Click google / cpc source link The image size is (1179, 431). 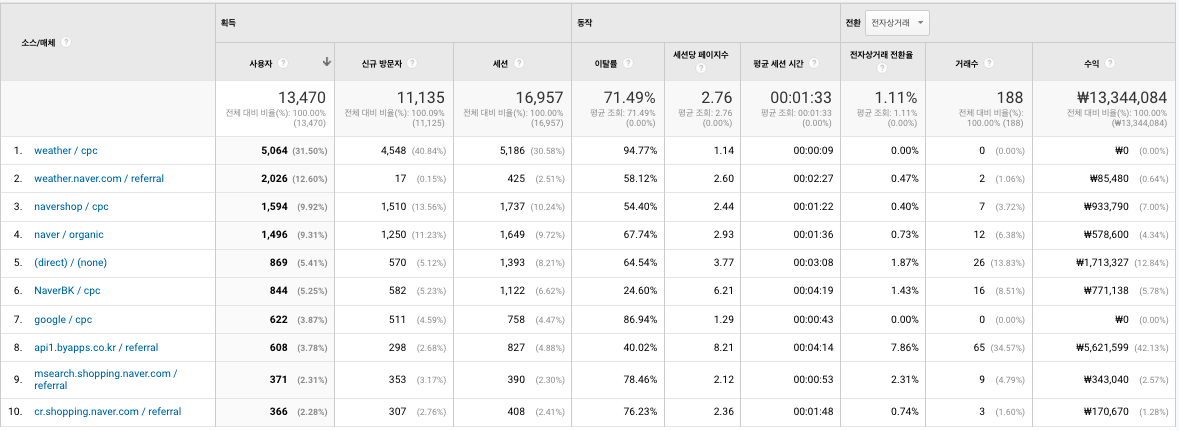point(62,319)
